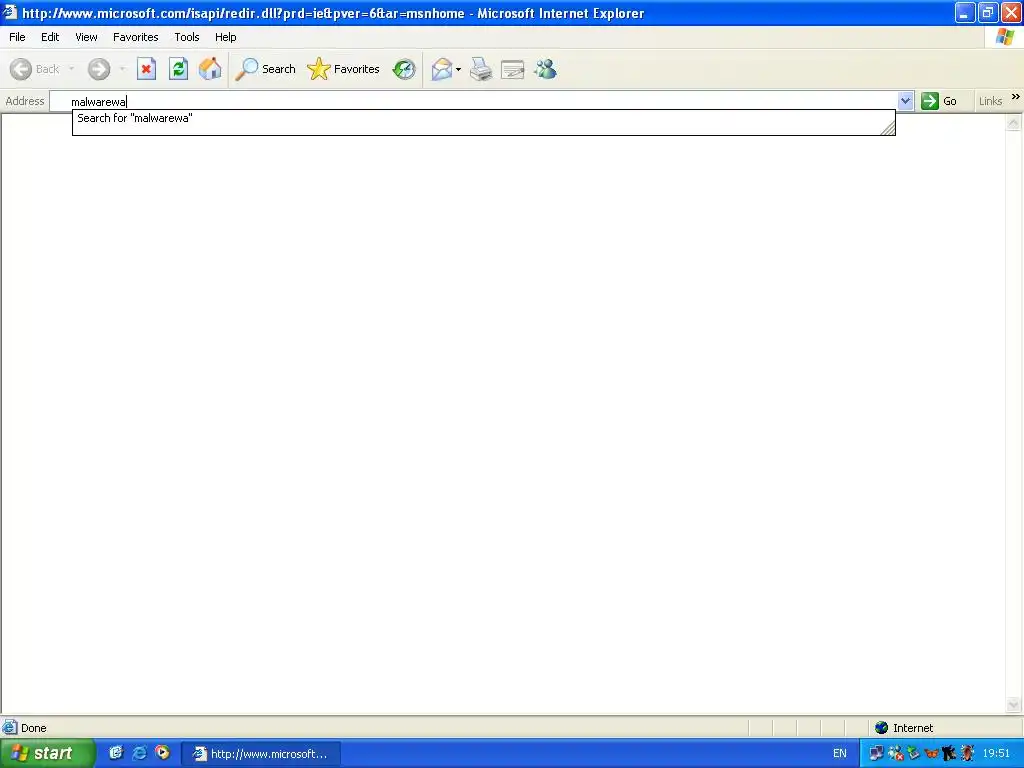This screenshot has height=768, width=1024.
Task: Open the History clock icon
Action: 404,69
